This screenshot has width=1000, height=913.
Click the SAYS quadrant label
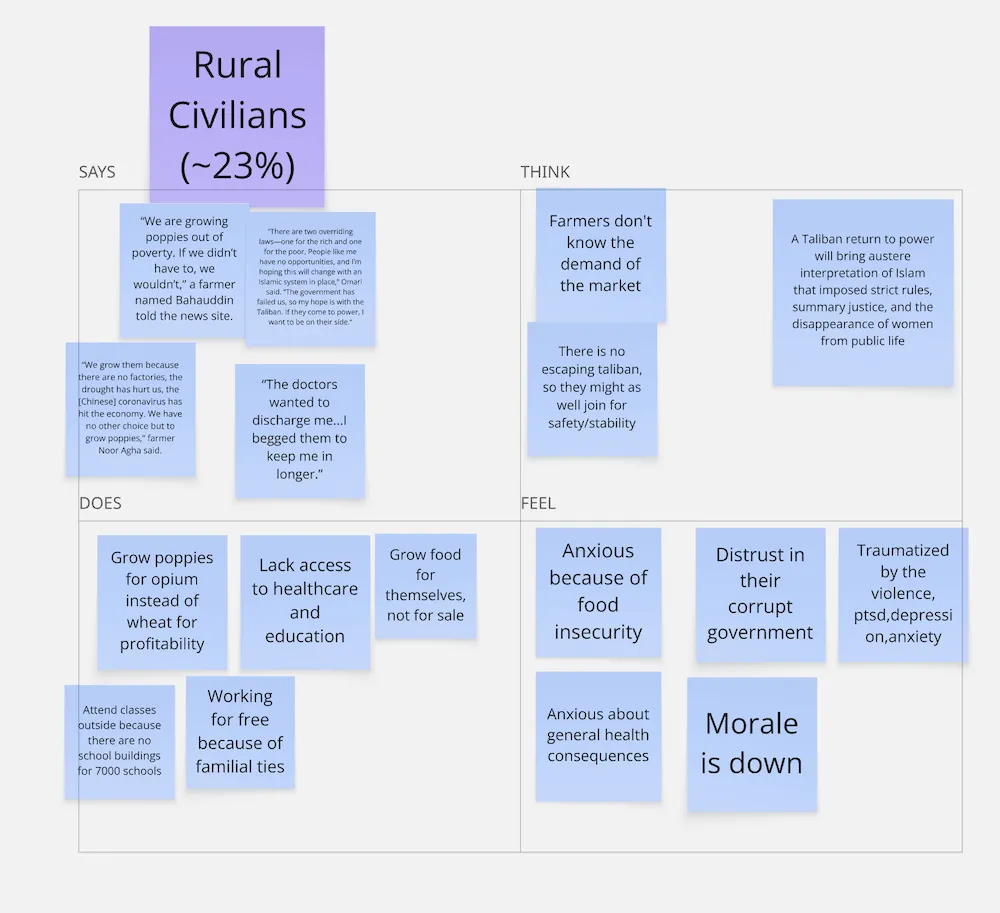97,172
